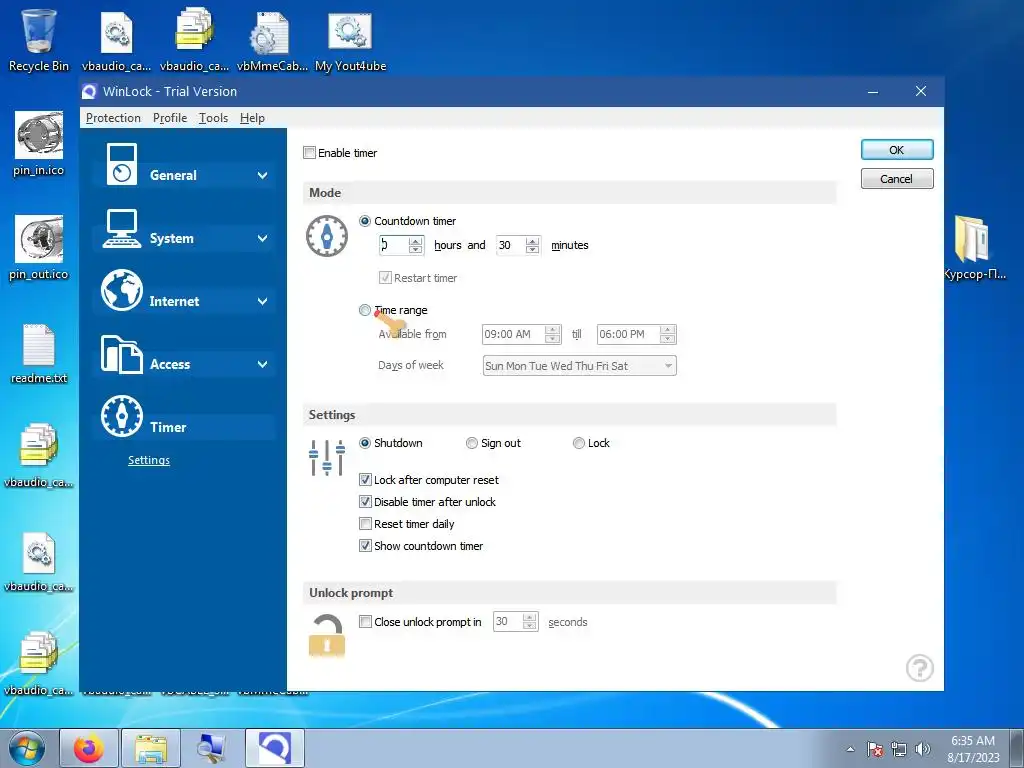Screen dimensions: 1024x768
Task: Click the help question mark icon
Action: pos(920,668)
